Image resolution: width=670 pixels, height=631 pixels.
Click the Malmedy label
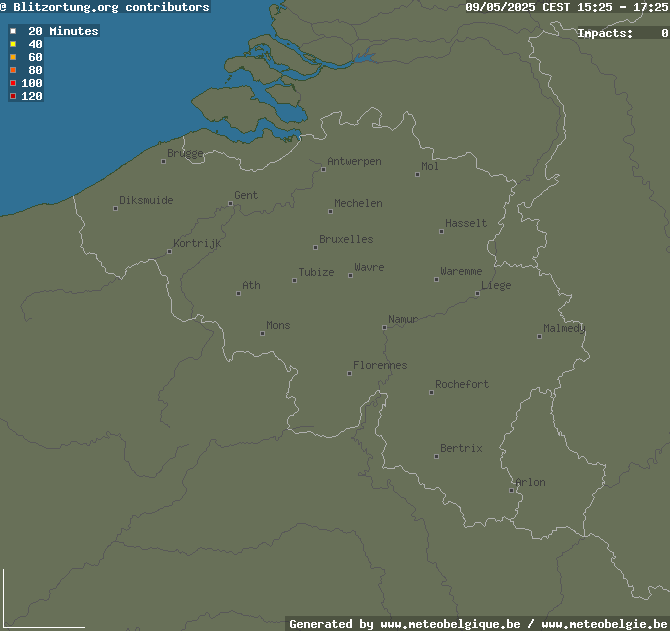tap(564, 329)
